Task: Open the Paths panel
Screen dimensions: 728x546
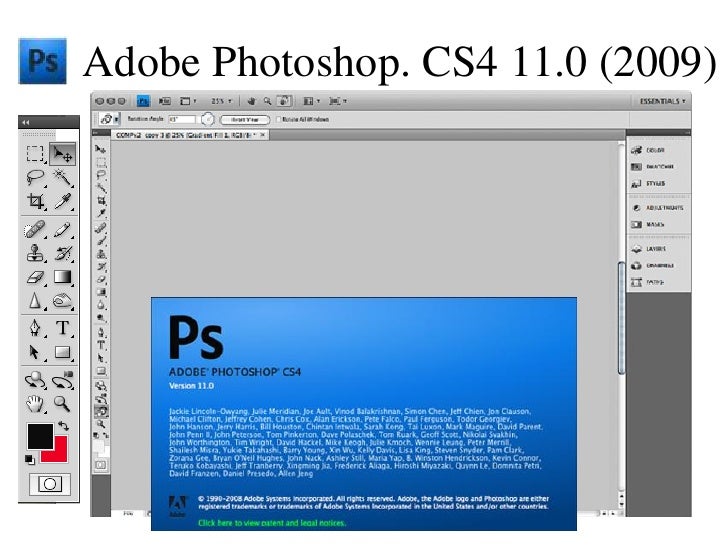Action: point(648,282)
